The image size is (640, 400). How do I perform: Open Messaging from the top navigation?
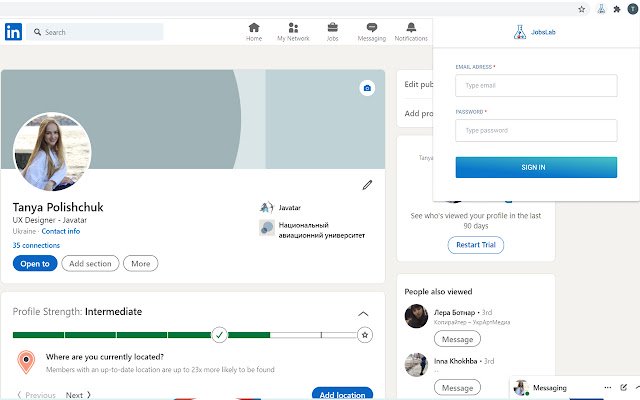(x=371, y=32)
